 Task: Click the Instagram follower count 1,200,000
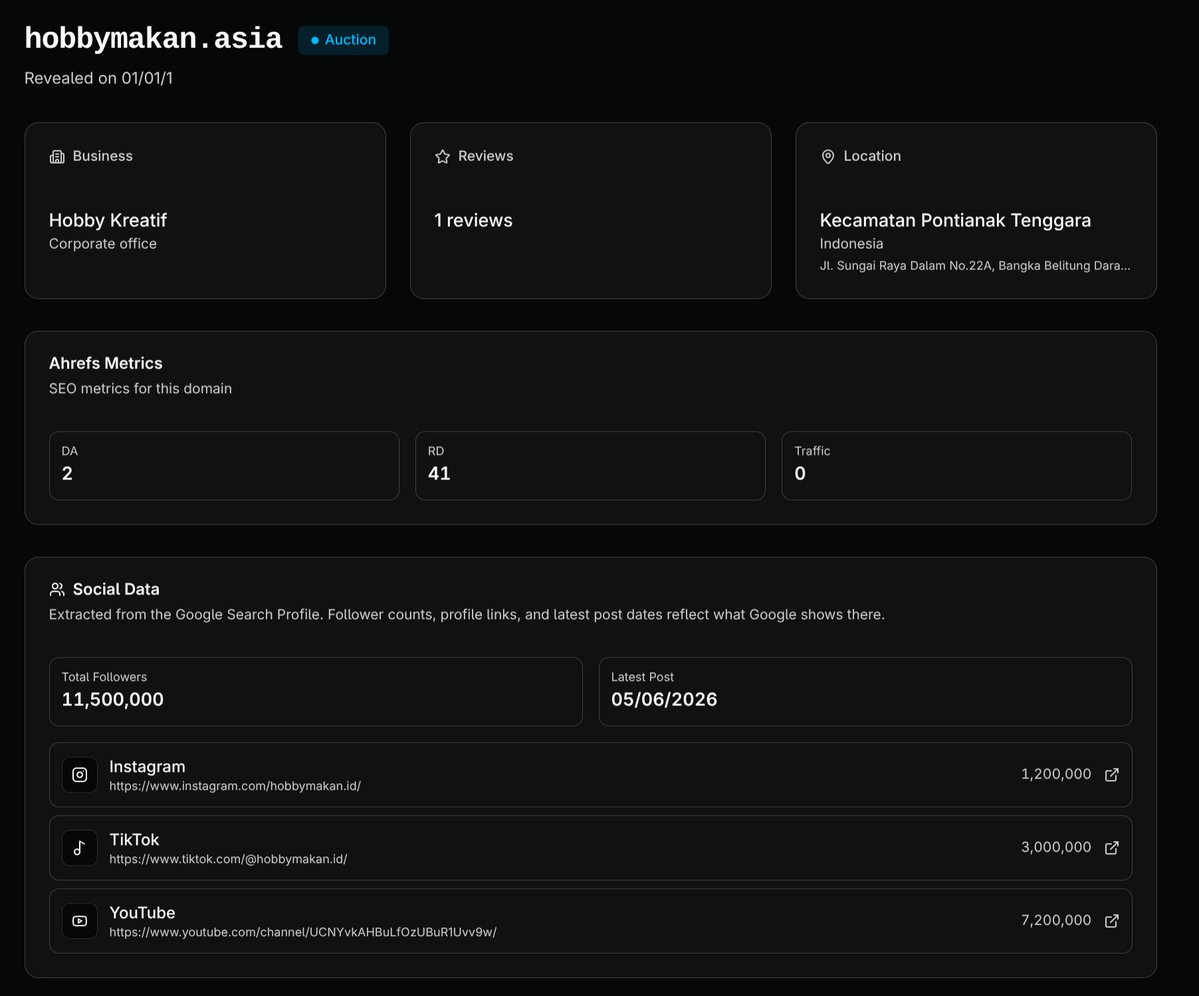click(x=1056, y=774)
